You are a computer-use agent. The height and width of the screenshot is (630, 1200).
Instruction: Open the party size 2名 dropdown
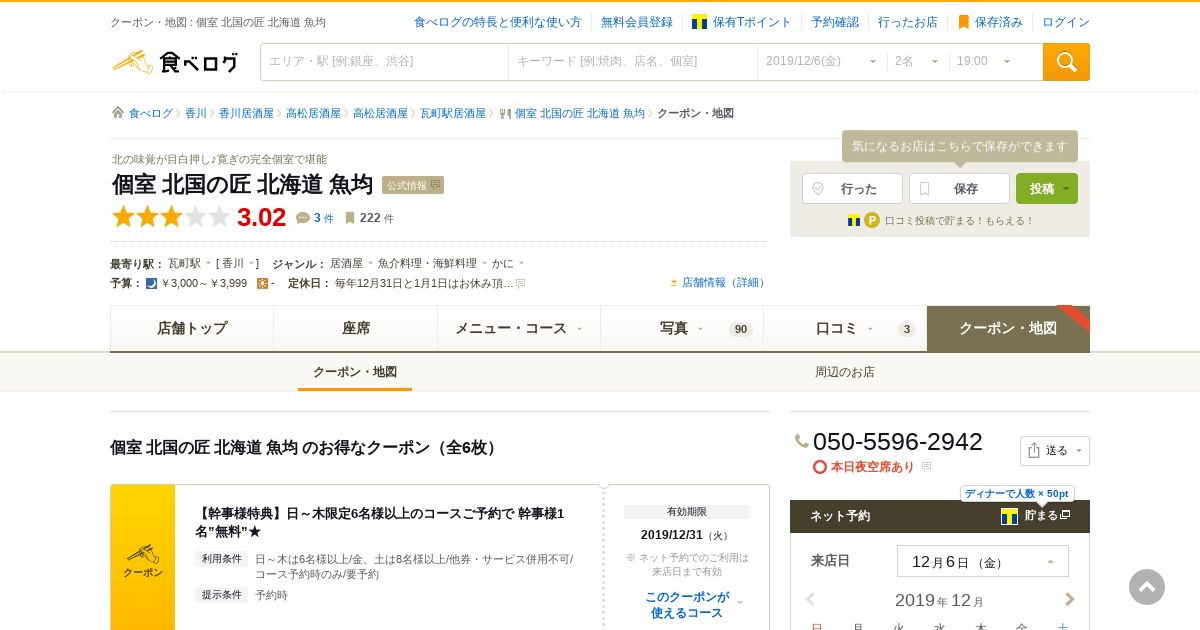[x=917, y=62]
